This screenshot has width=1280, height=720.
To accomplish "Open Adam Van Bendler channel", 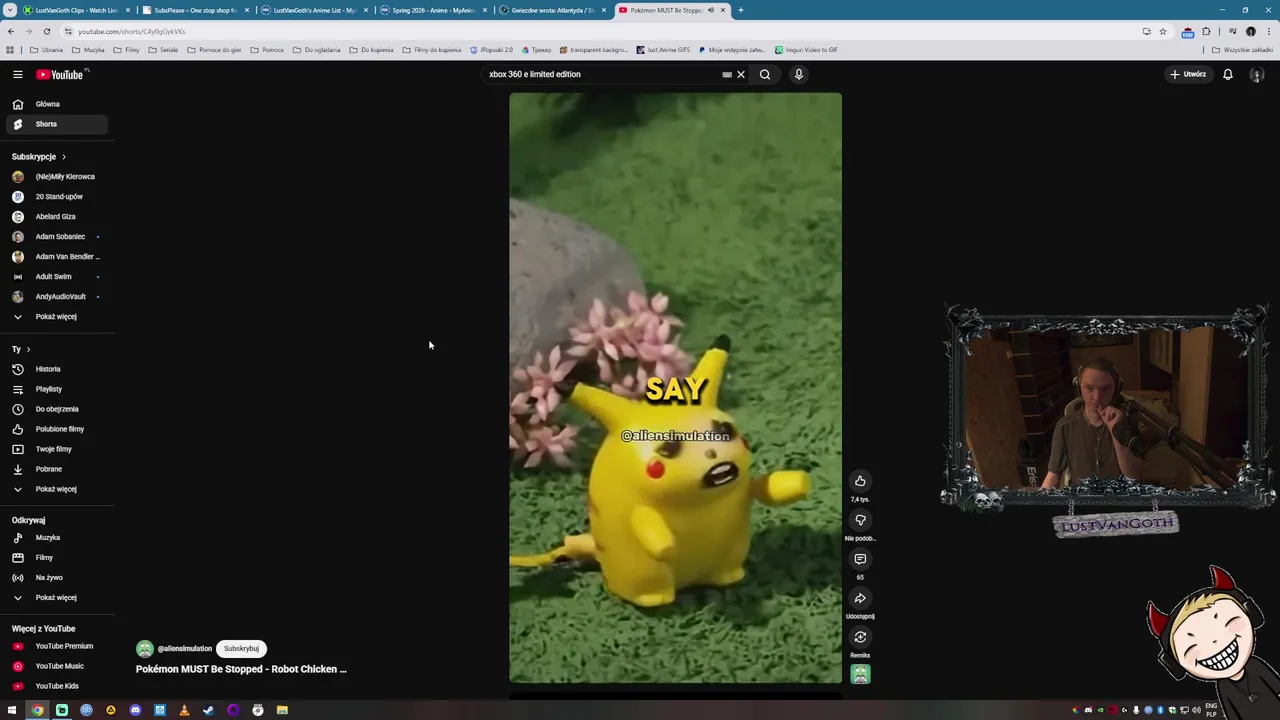I will coord(55,256).
